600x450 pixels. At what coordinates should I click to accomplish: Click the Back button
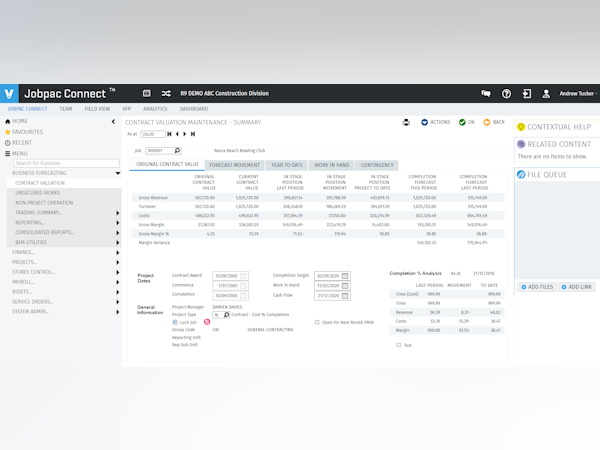point(494,122)
